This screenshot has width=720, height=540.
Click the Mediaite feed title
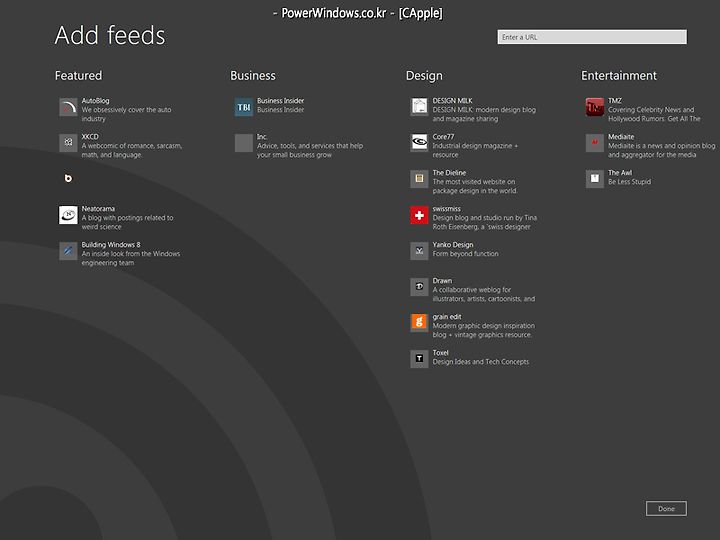(x=621, y=136)
